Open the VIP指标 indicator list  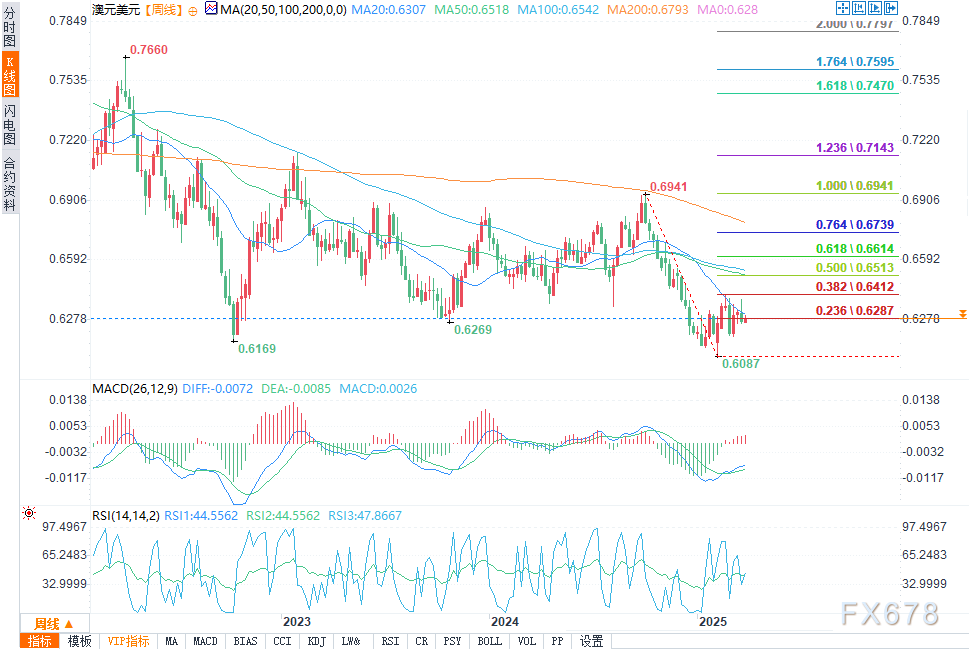tap(128, 641)
